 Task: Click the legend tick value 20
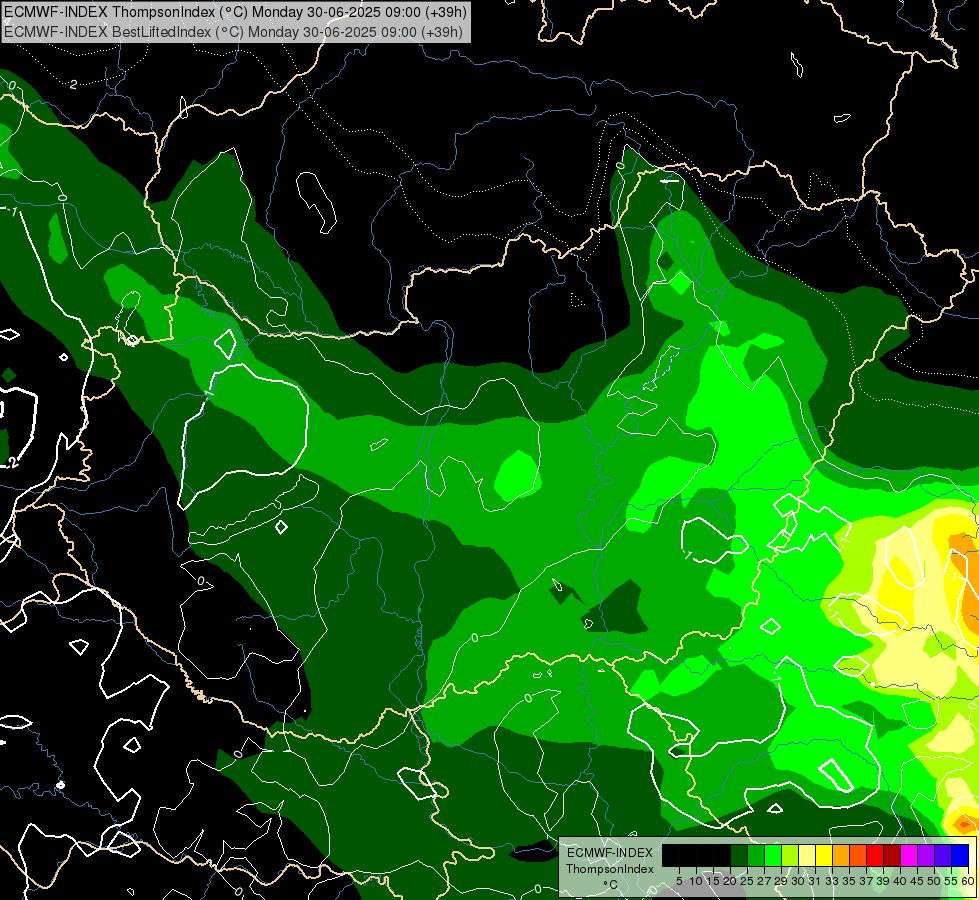coord(730,881)
